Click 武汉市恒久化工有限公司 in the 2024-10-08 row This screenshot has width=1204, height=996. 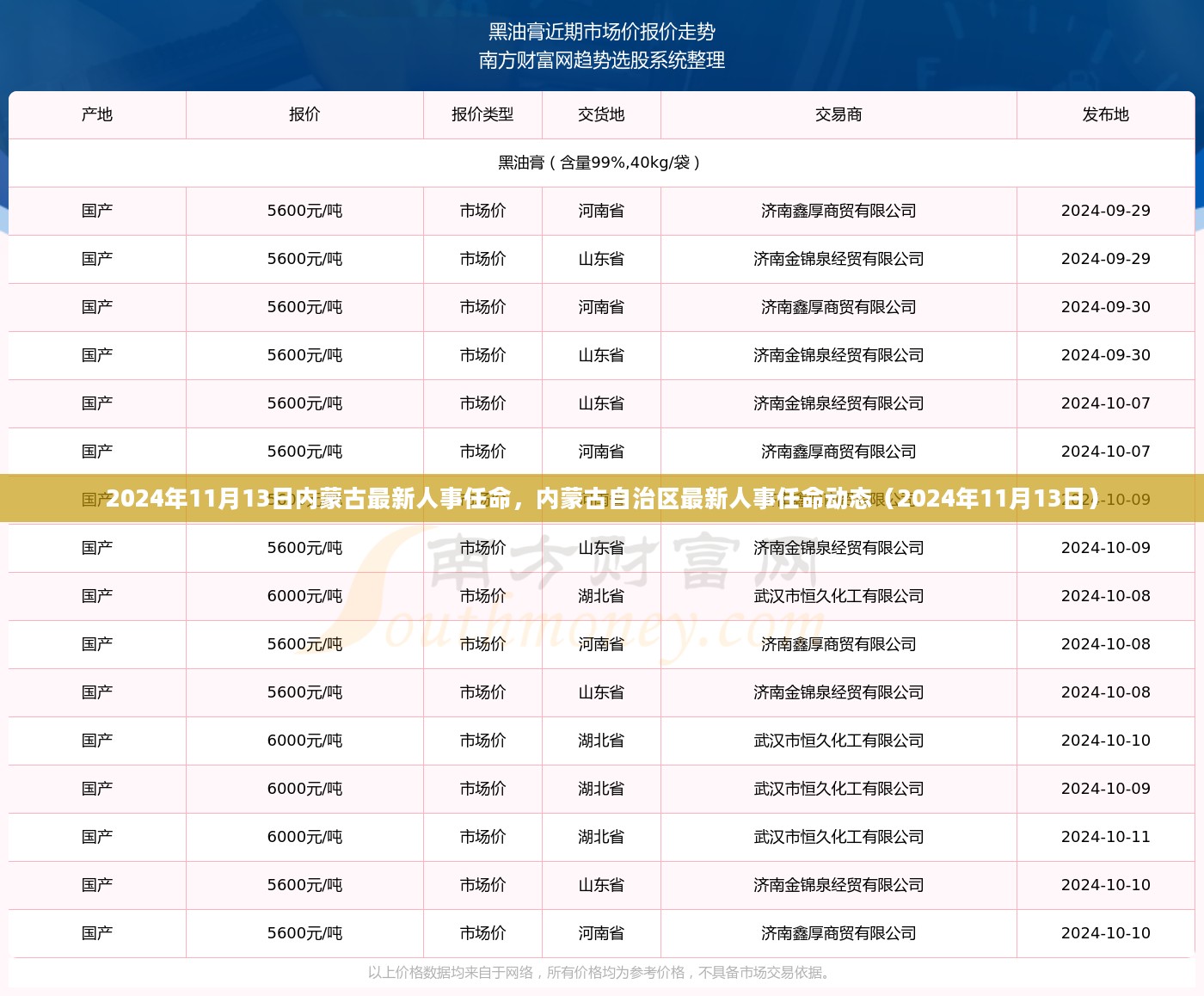click(838, 596)
